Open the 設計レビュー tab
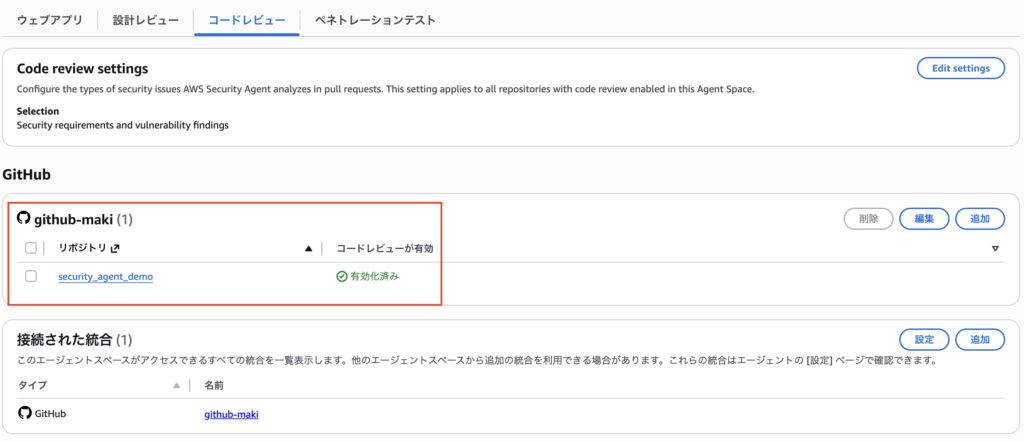This screenshot has height=441, width=1024. pyautogui.click(x=146, y=20)
